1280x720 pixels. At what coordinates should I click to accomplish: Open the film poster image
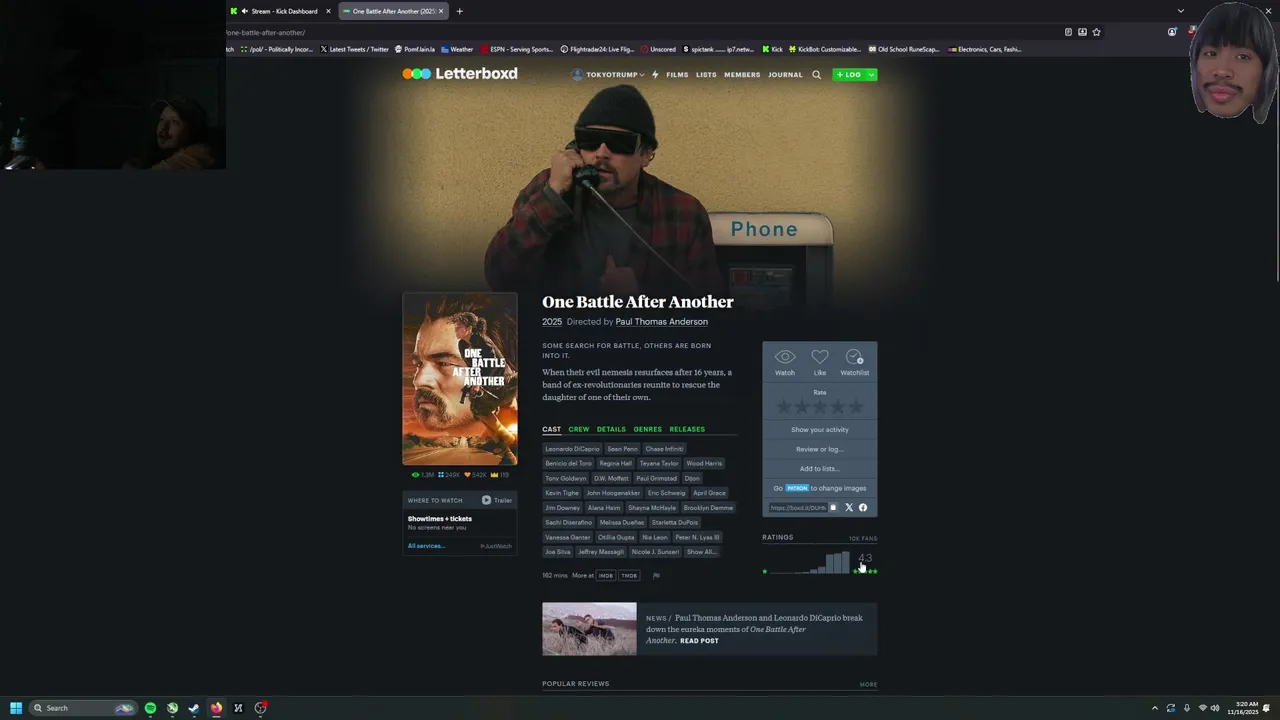pos(460,379)
